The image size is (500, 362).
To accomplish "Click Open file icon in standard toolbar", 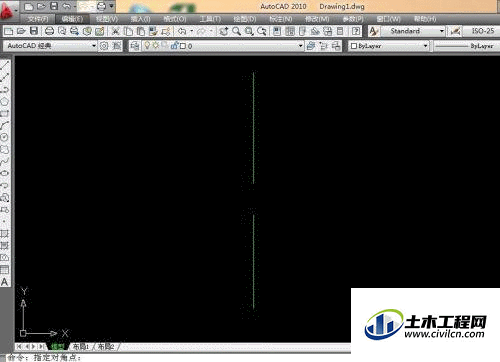I will 21,31.
